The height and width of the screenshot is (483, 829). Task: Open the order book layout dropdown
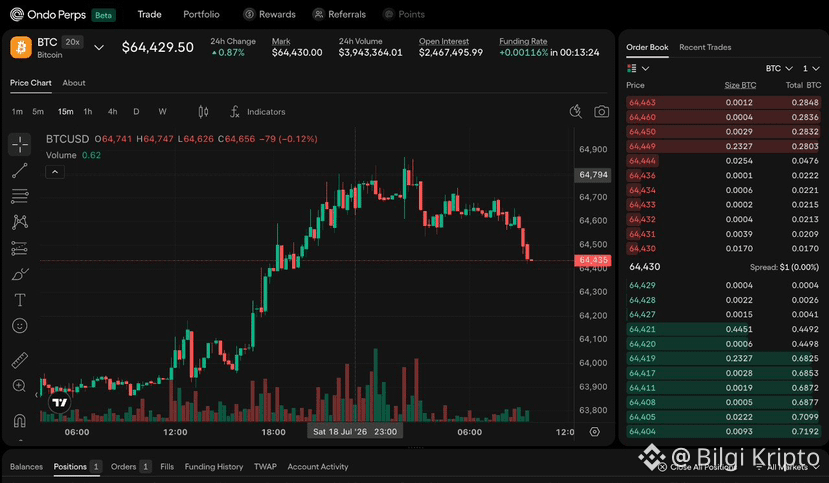[x=638, y=68]
